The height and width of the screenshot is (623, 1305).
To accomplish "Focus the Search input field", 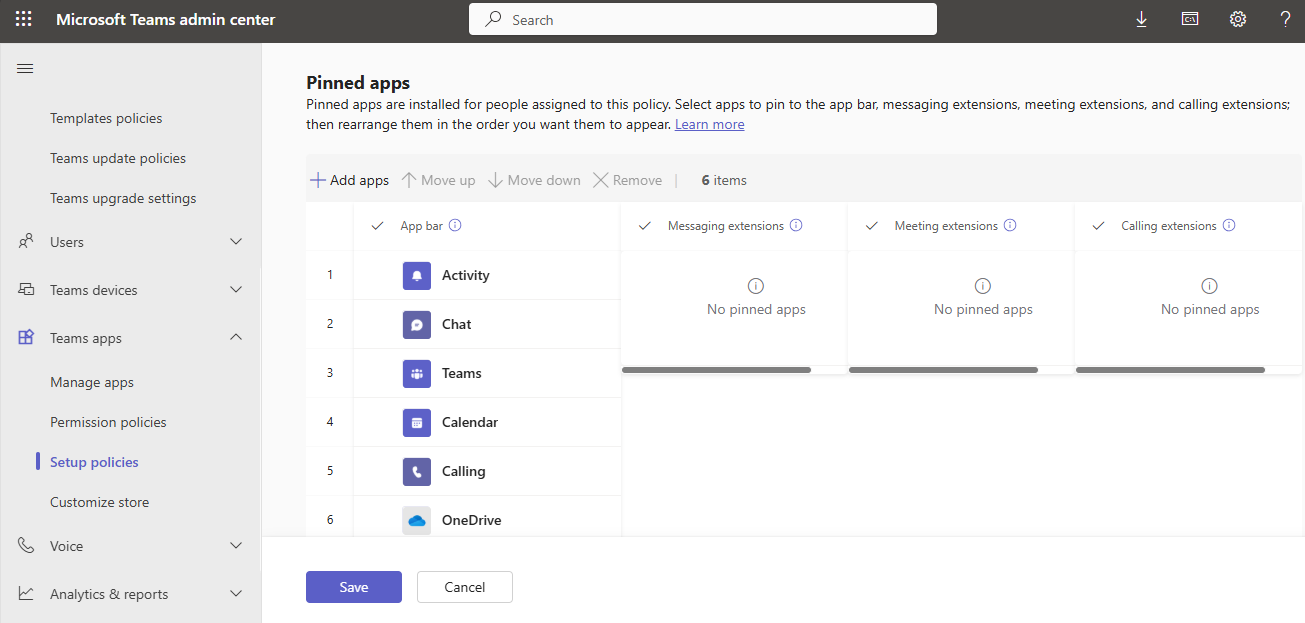I will click(703, 19).
